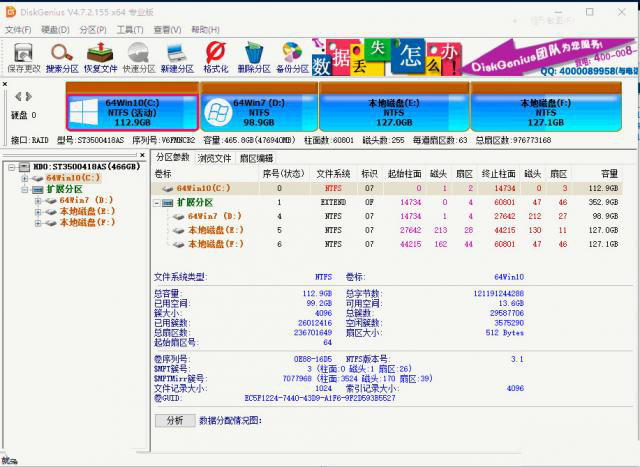Switch to the 分区参数 tab
This screenshot has width=640, height=467.
pyautogui.click(x=173, y=158)
